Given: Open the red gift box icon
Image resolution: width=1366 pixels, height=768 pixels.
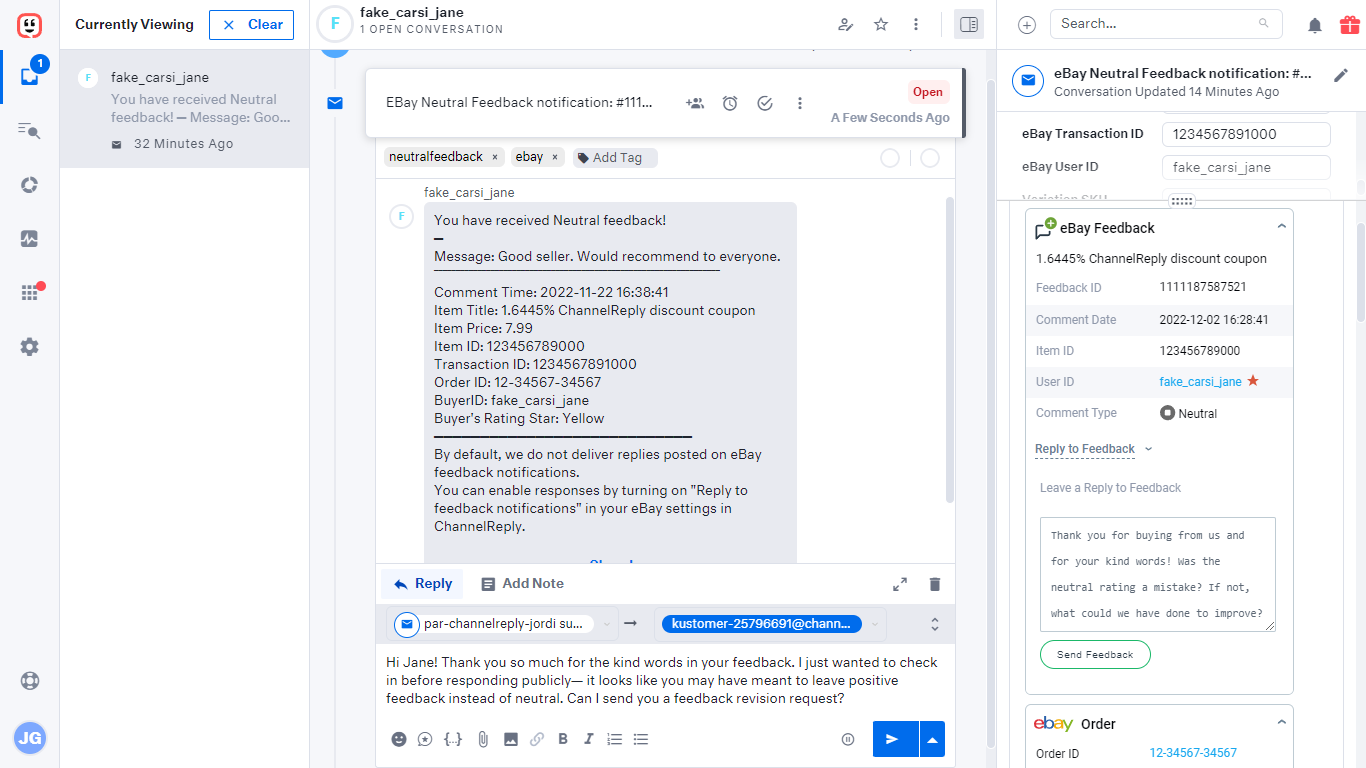Looking at the screenshot, I should [1350, 25].
